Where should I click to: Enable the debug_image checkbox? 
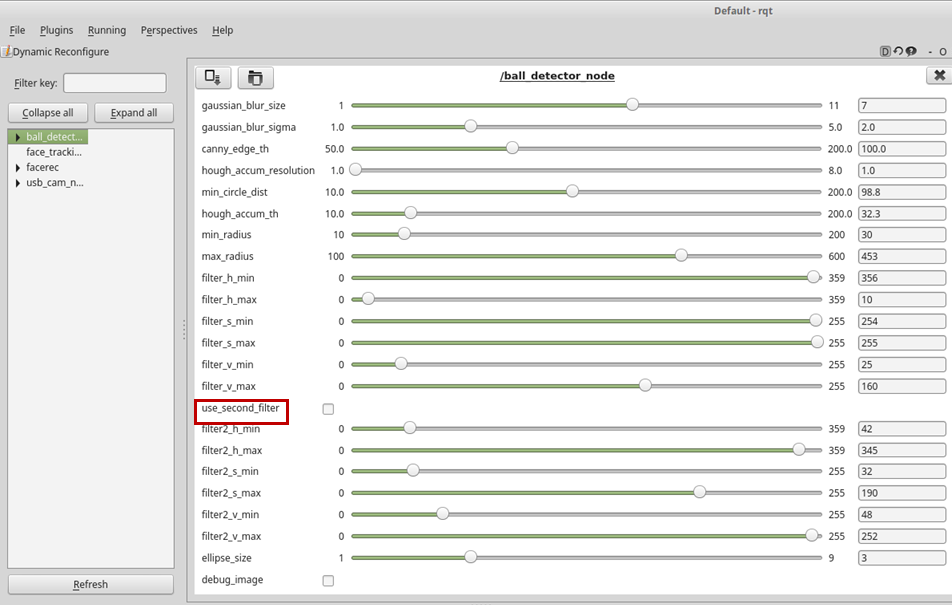pos(328,581)
